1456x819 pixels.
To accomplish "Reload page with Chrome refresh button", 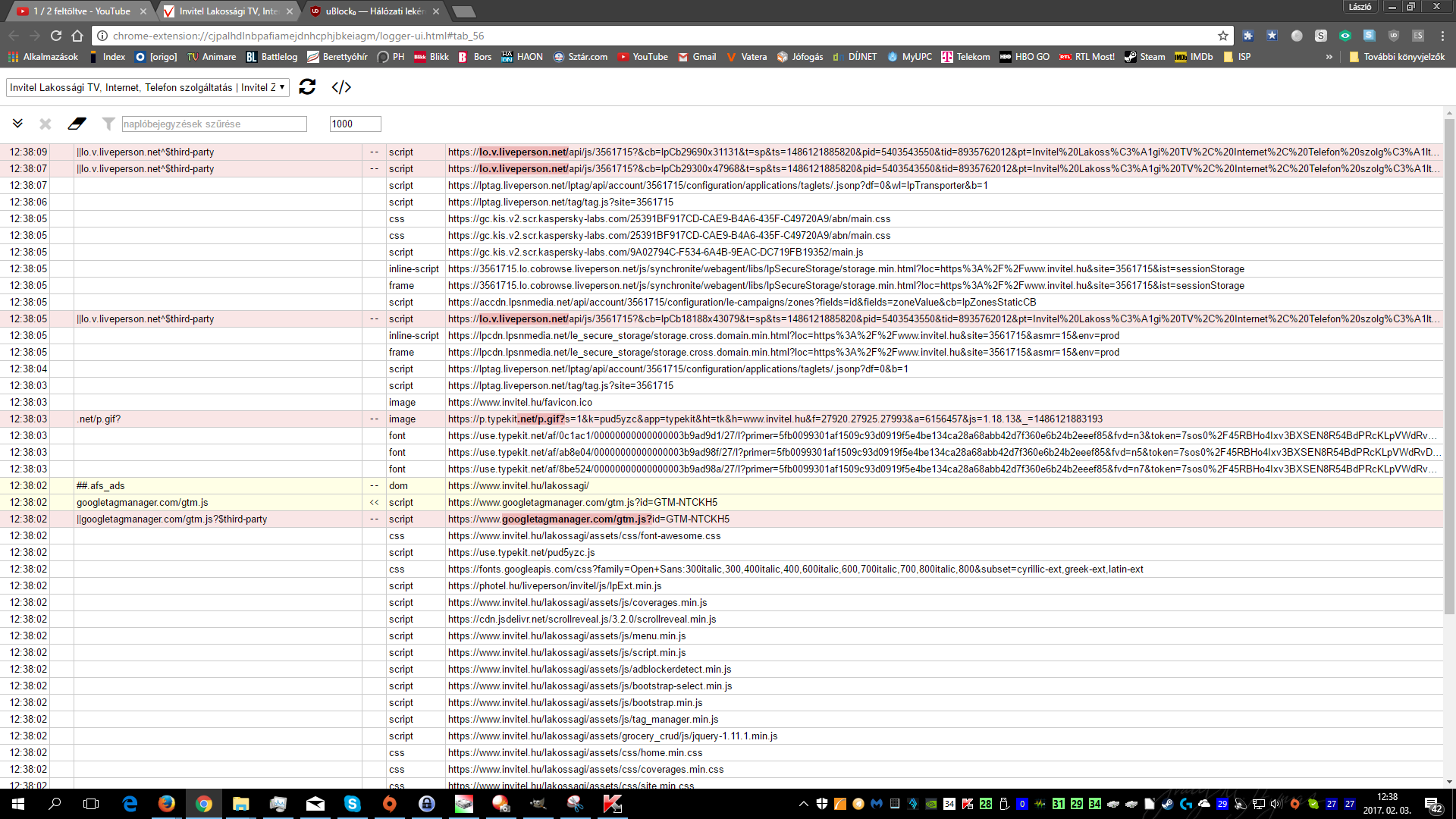I will tap(56, 36).
